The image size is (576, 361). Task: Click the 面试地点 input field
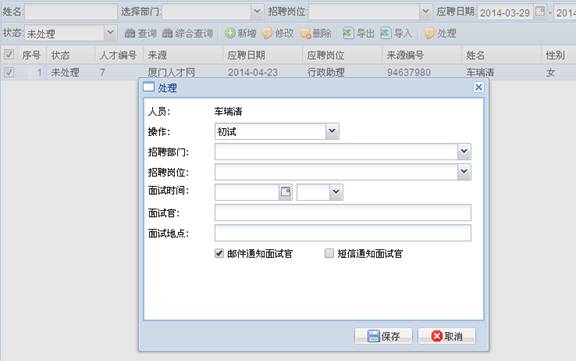pos(343,232)
